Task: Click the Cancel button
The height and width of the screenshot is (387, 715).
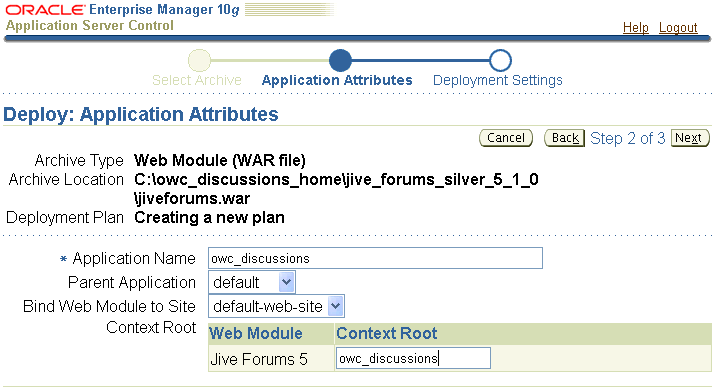Action: (506, 138)
